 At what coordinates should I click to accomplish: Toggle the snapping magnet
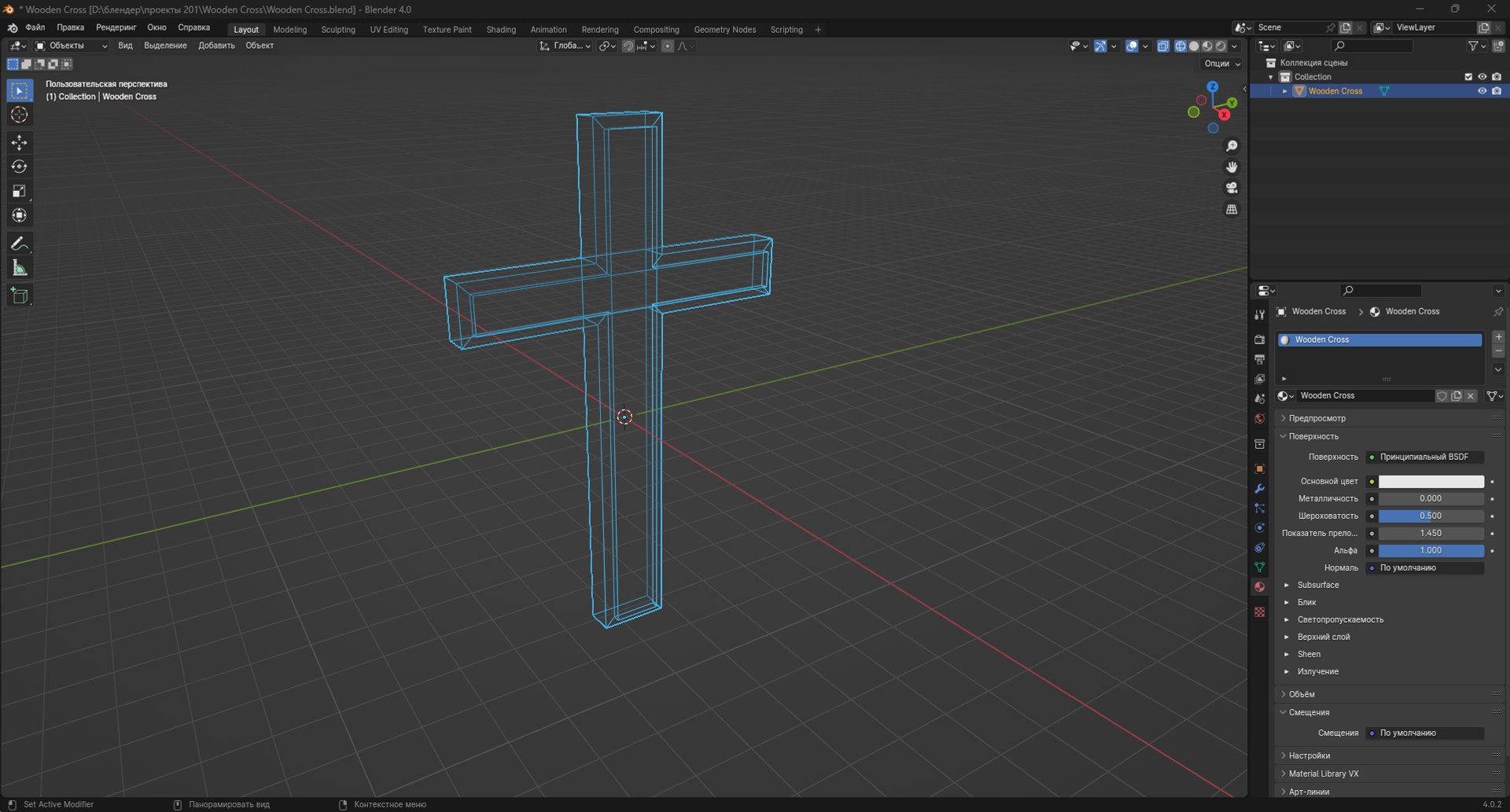coord(628,46)
